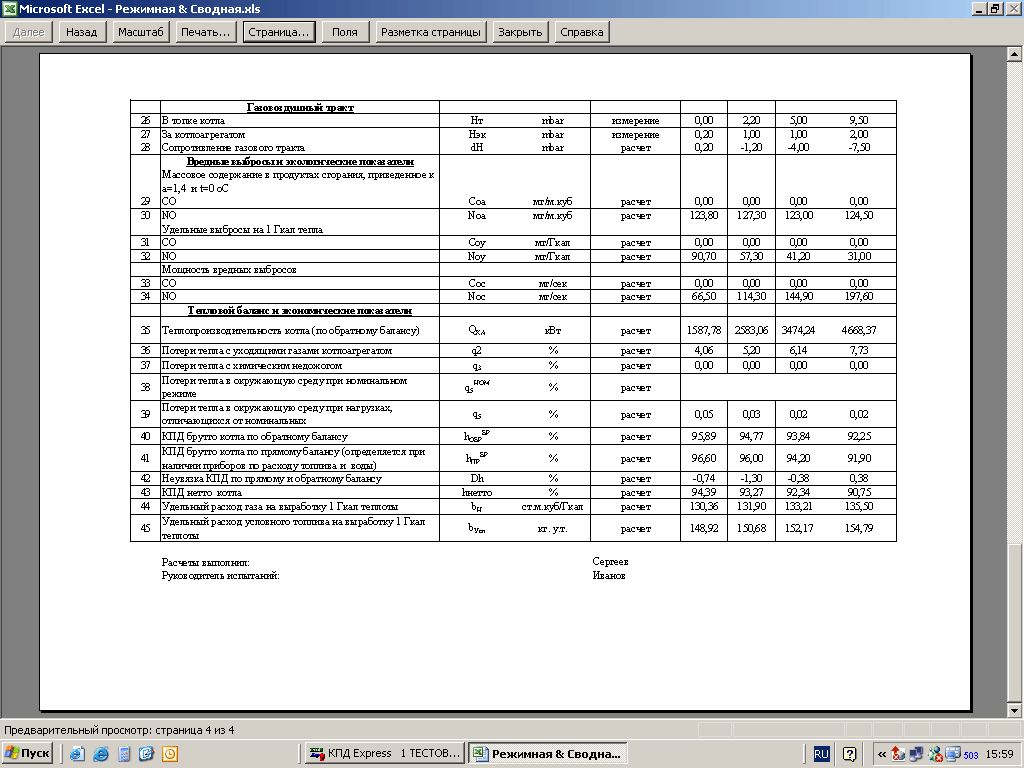Close print preview with Закрыть button
This screenshot has width=1024, height=768.
pos(520,32)
